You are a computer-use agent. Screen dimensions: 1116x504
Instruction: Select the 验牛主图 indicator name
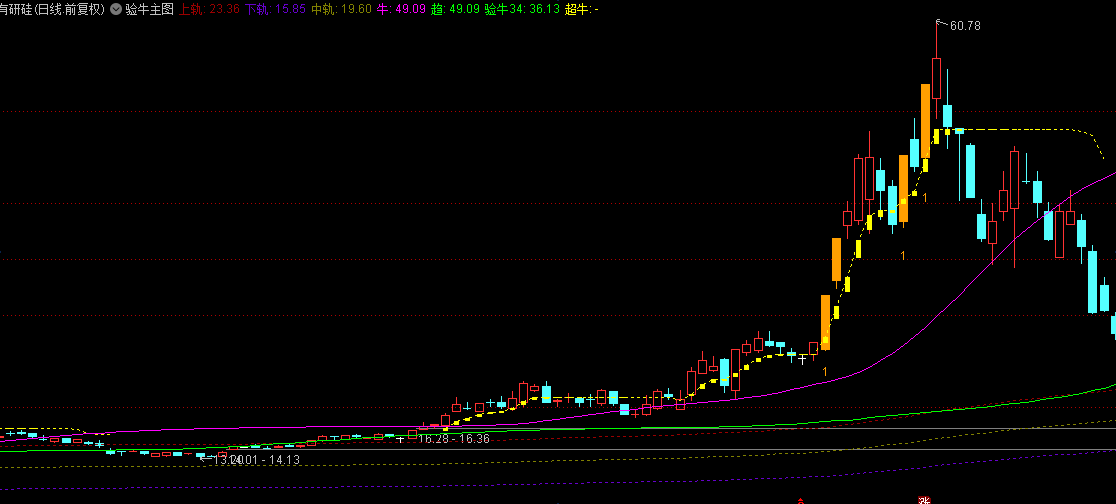(x=149, y=9)
